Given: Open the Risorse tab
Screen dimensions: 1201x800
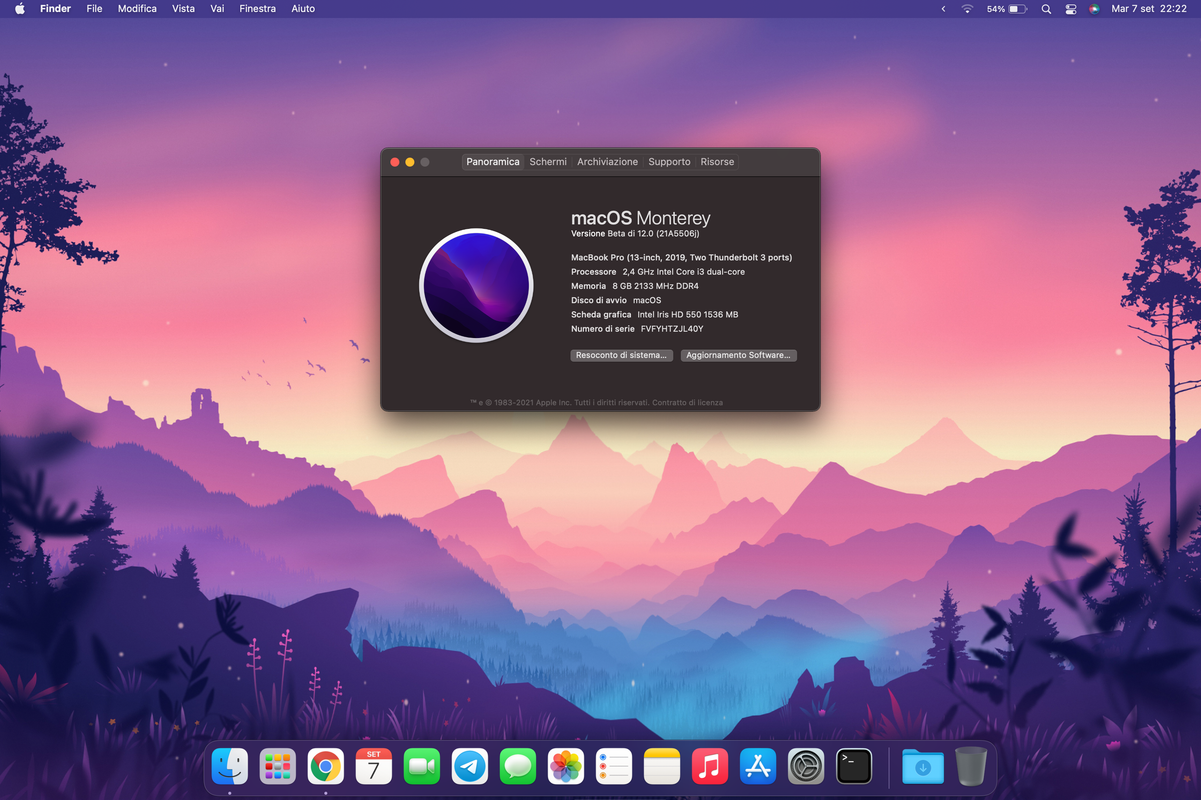Looking at the screenshot, I should pos(717,162).
